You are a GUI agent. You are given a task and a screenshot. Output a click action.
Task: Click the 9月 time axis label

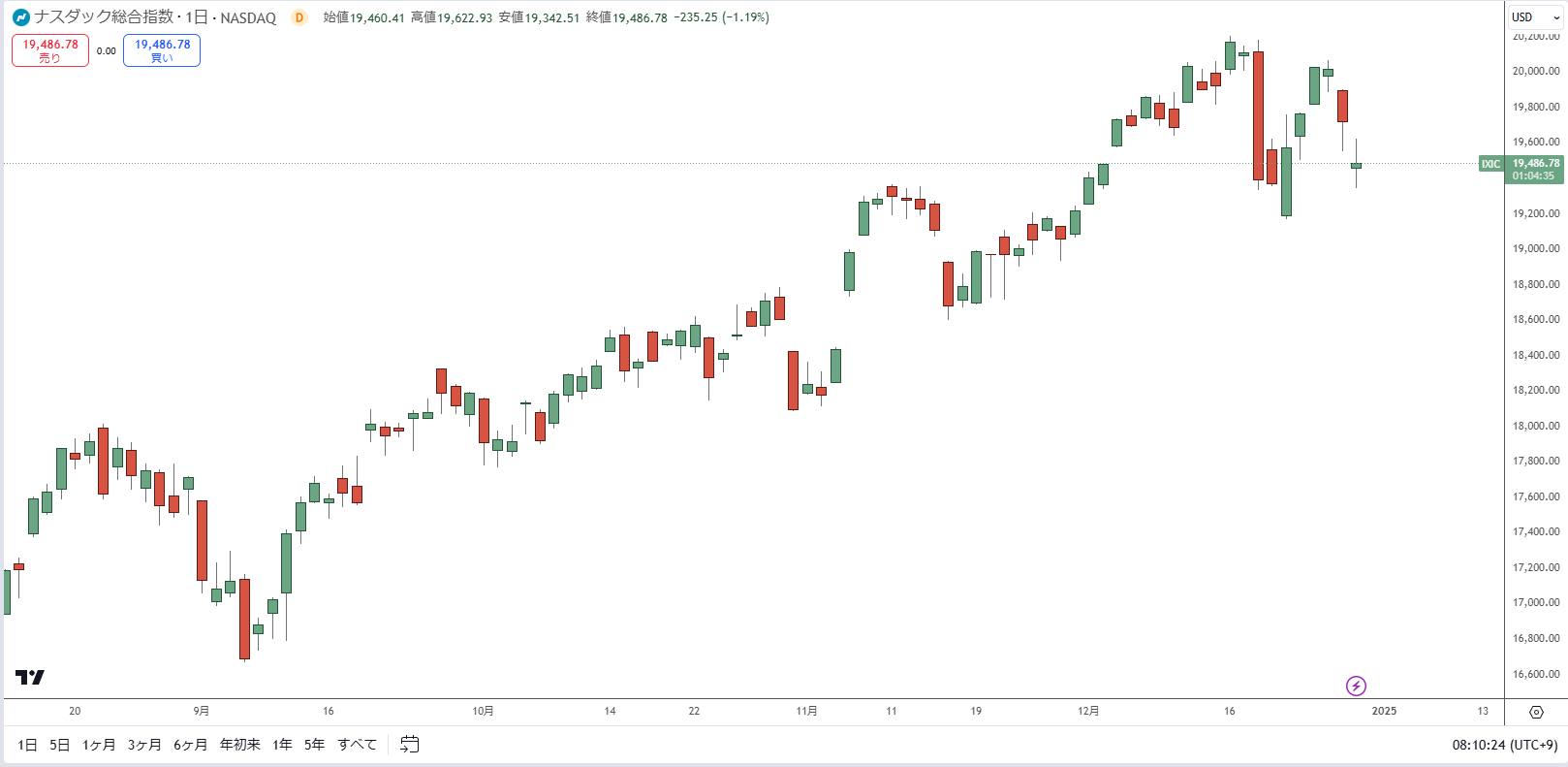201,711
